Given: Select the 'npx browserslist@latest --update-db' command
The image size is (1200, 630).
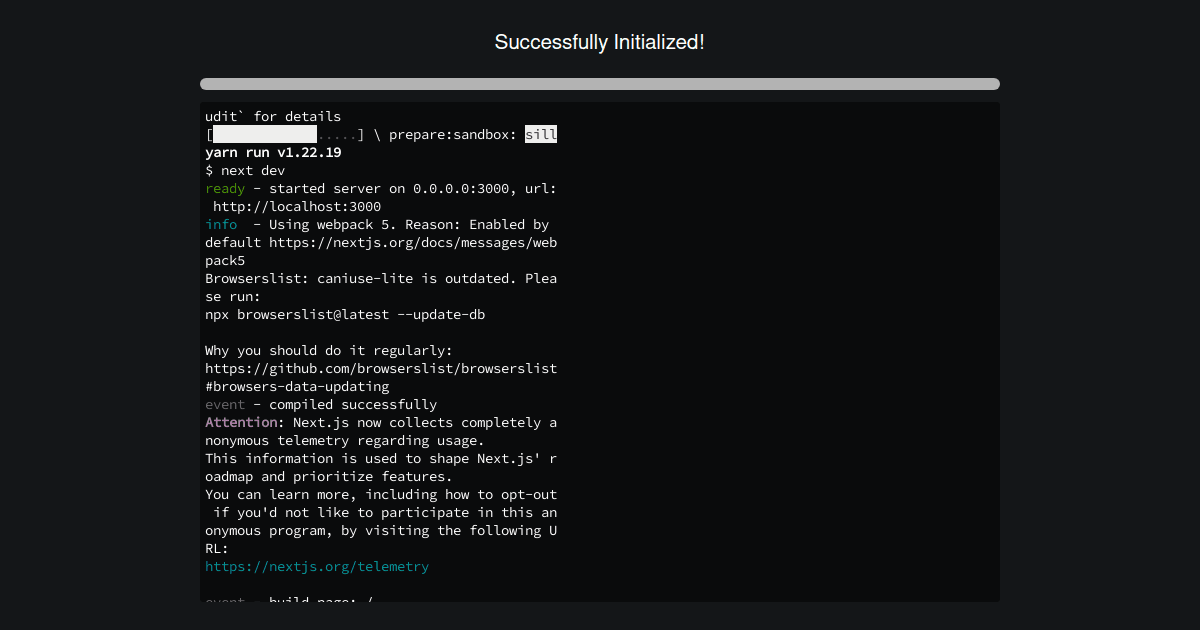Looking at the screenshot, I should [x=344, y=314].
